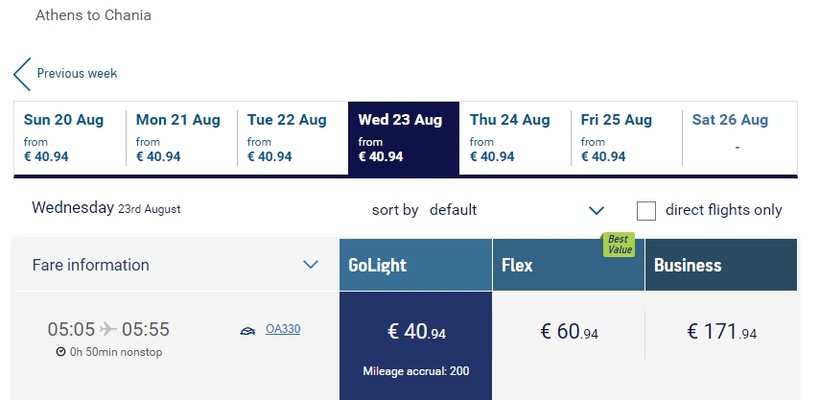Click the Previous week arrow icon
This screenshot has height=400, width=820.
point(22,74)
